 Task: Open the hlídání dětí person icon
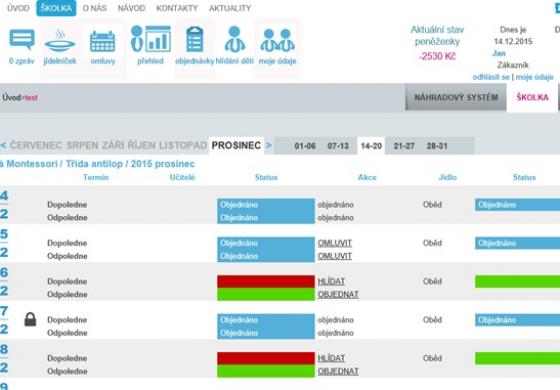point(235,39)
